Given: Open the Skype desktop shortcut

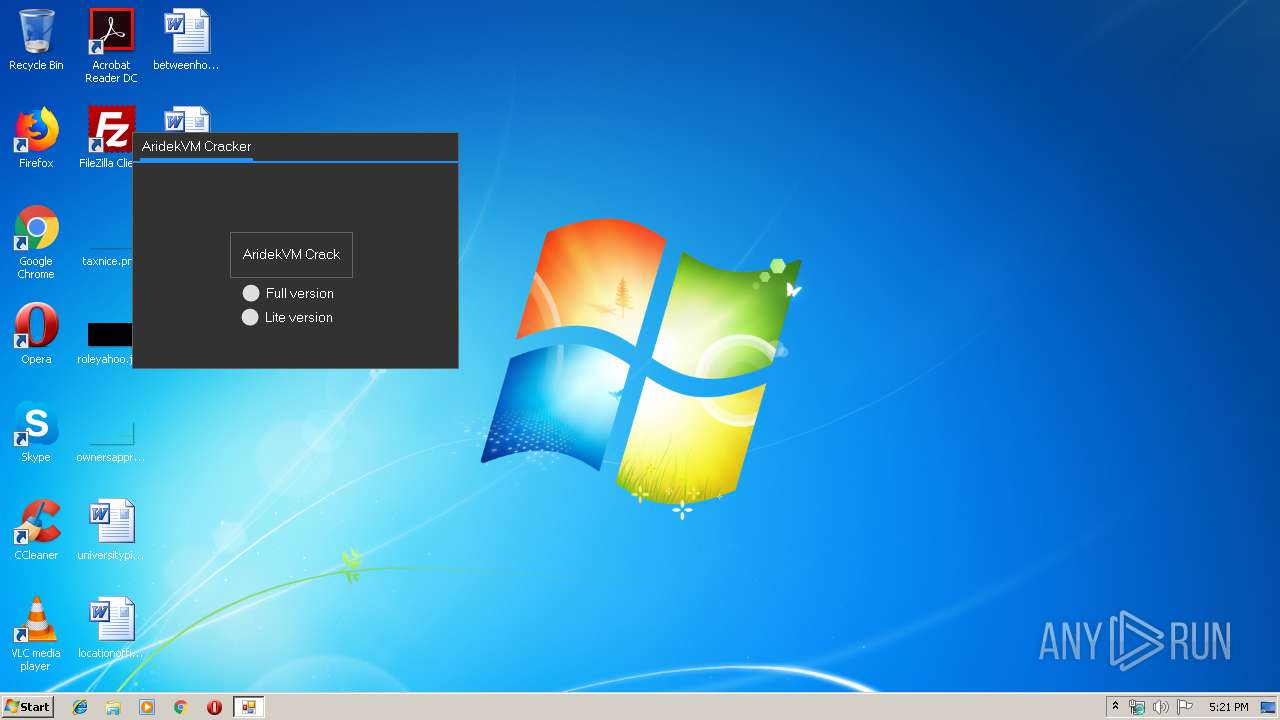Looking at the screenshot, I should point(36,432).
